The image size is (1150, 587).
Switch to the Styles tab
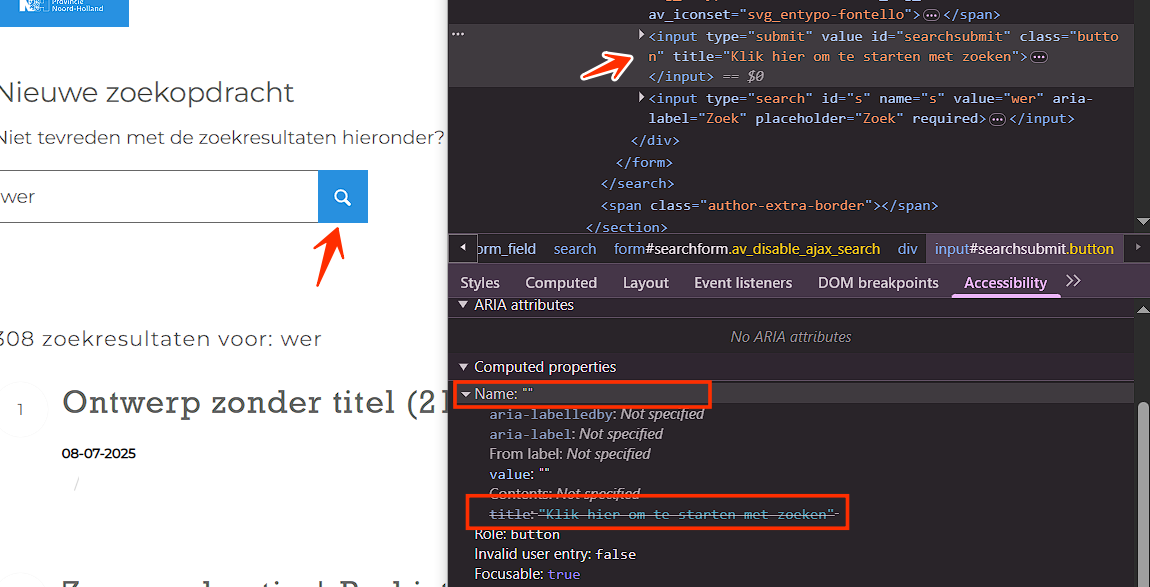(480, 283)
